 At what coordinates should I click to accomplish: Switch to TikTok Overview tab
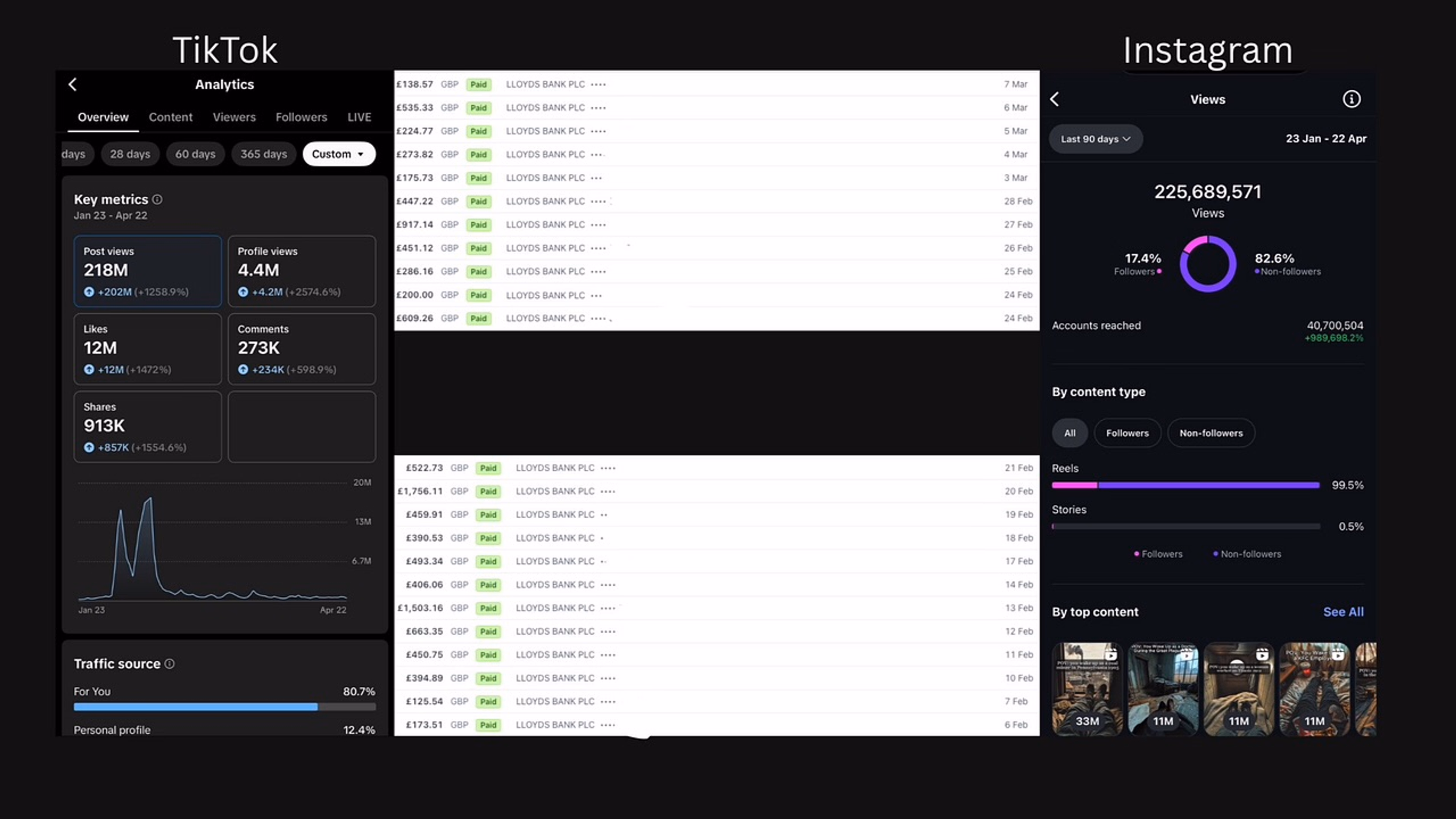(x=103, y=117)
